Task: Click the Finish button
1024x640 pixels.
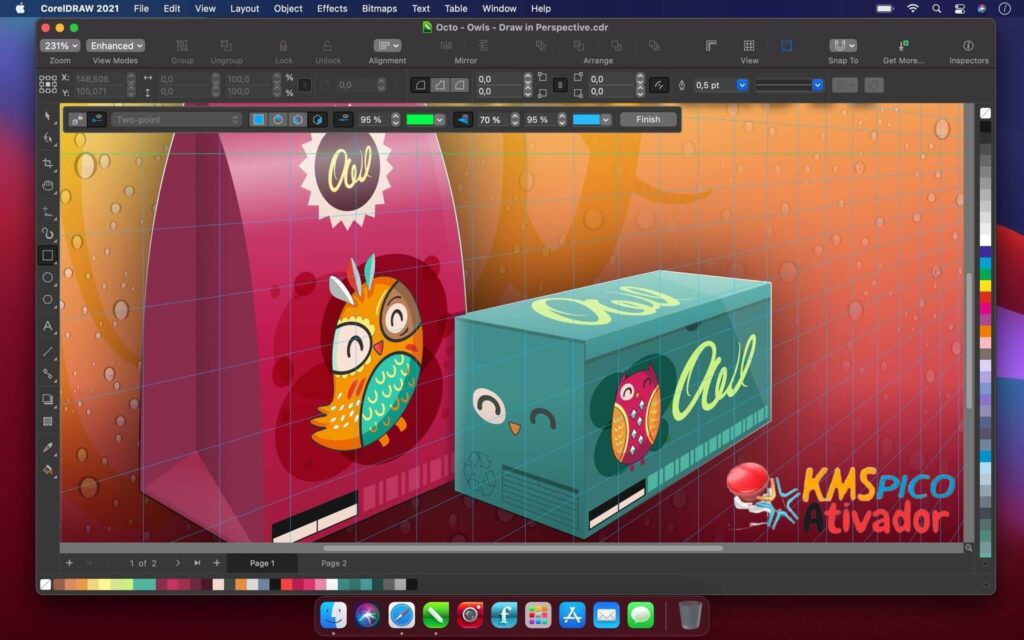Action: pos(648,120)
